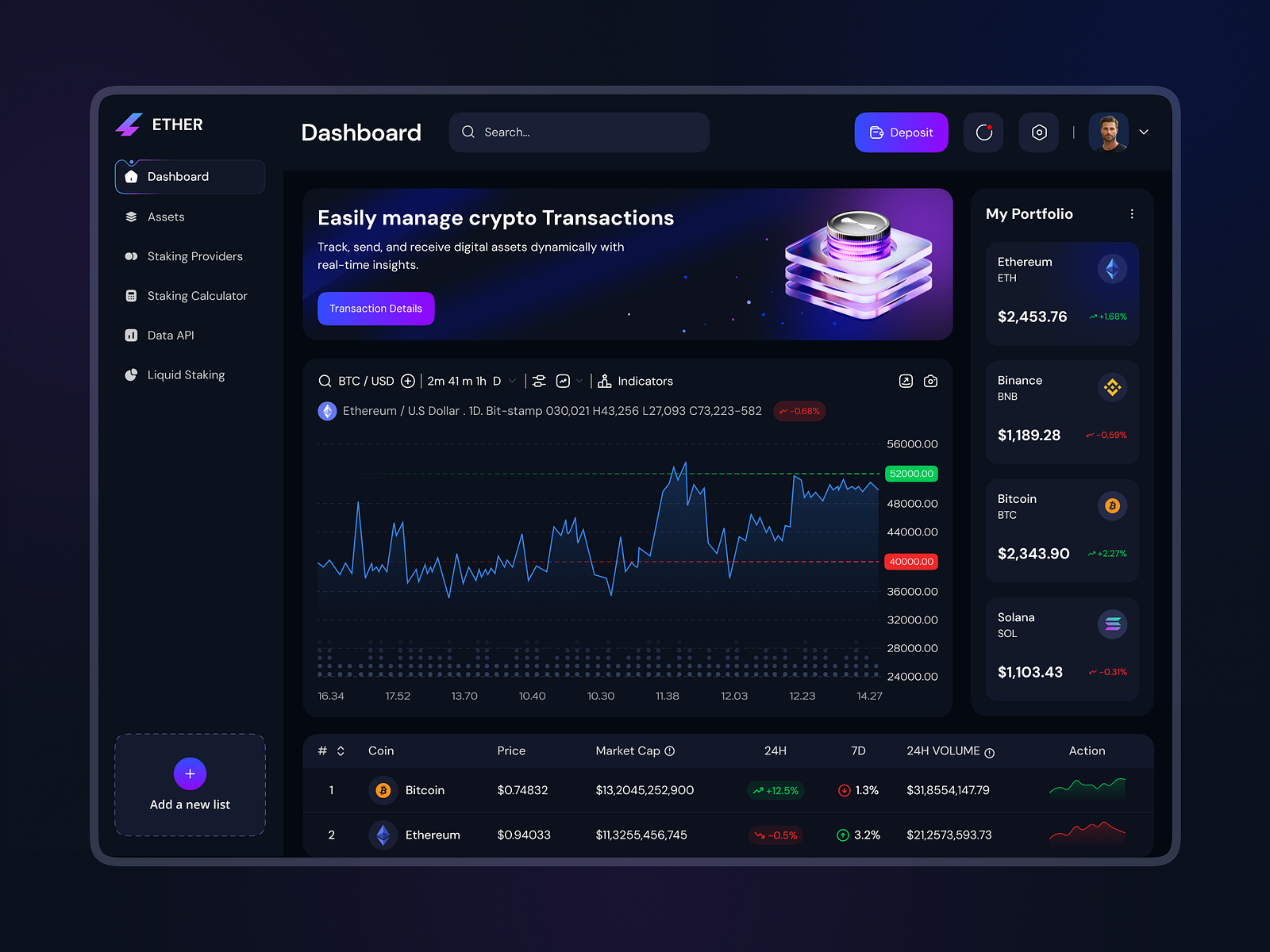Open the chart camera snapshot icon
1270x952 pixels.
coord(930,381)
